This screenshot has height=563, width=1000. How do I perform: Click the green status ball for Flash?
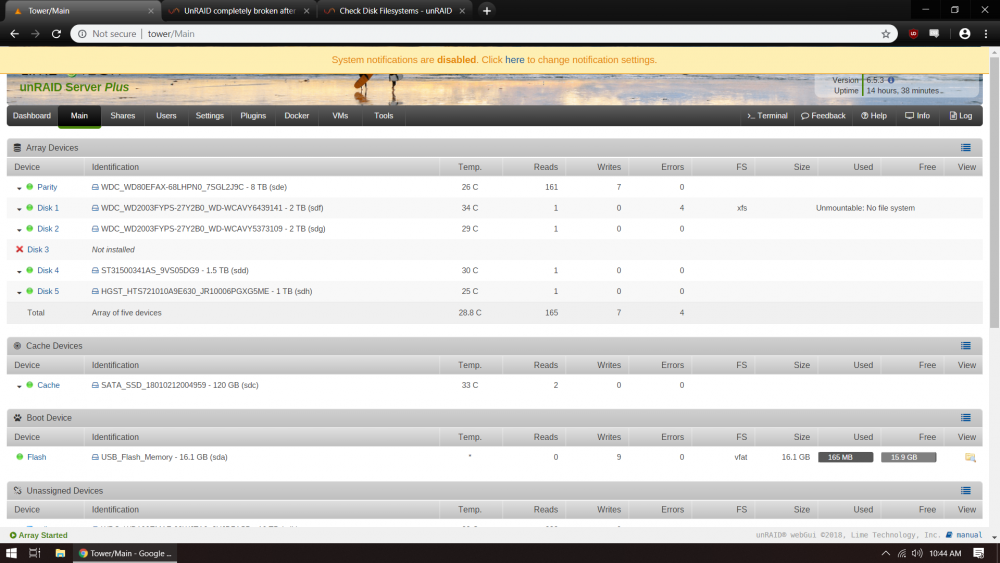(20, 457)
